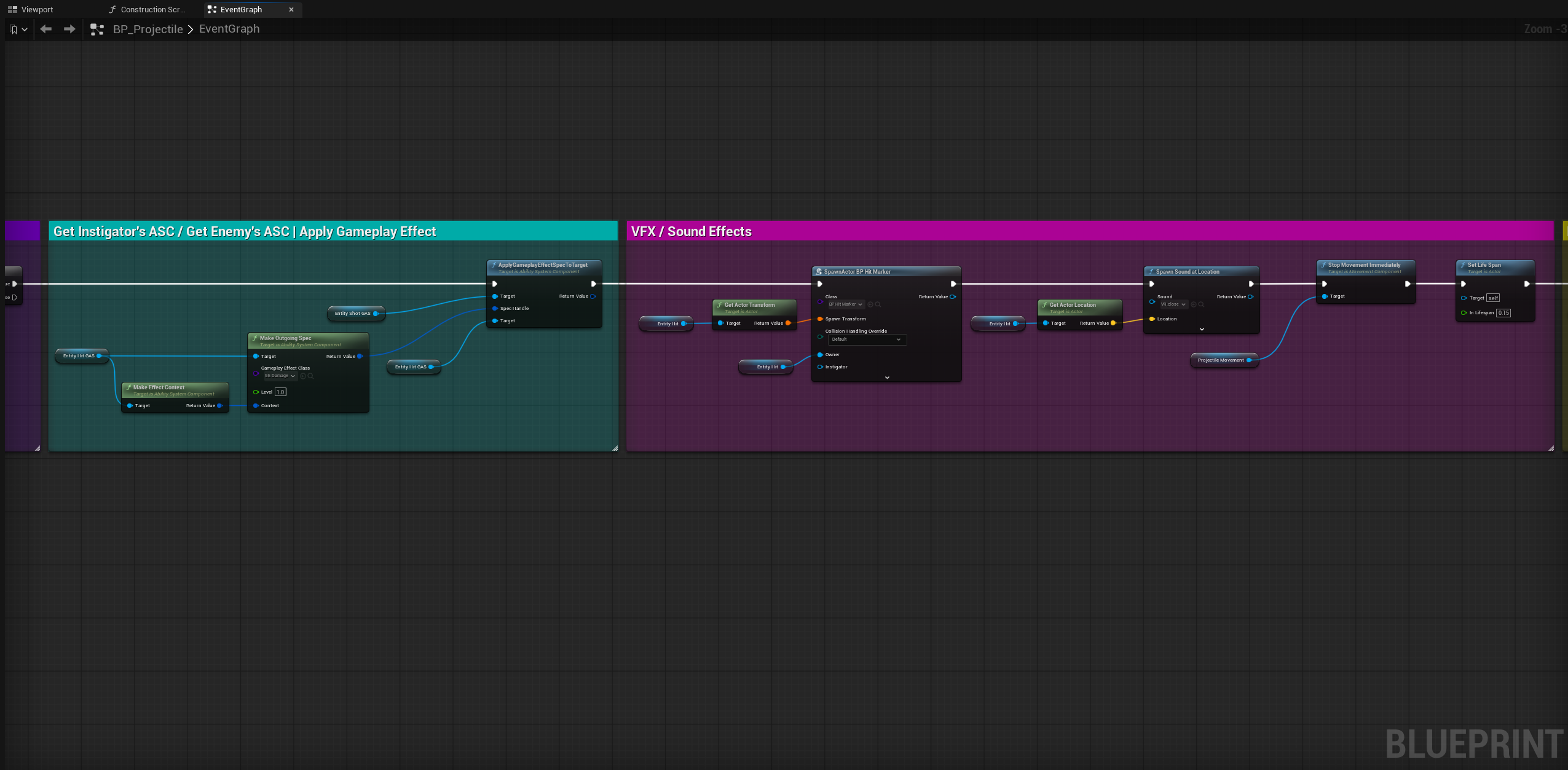Select the Entity Shot GAS variable node

click(x=356, y=314)
